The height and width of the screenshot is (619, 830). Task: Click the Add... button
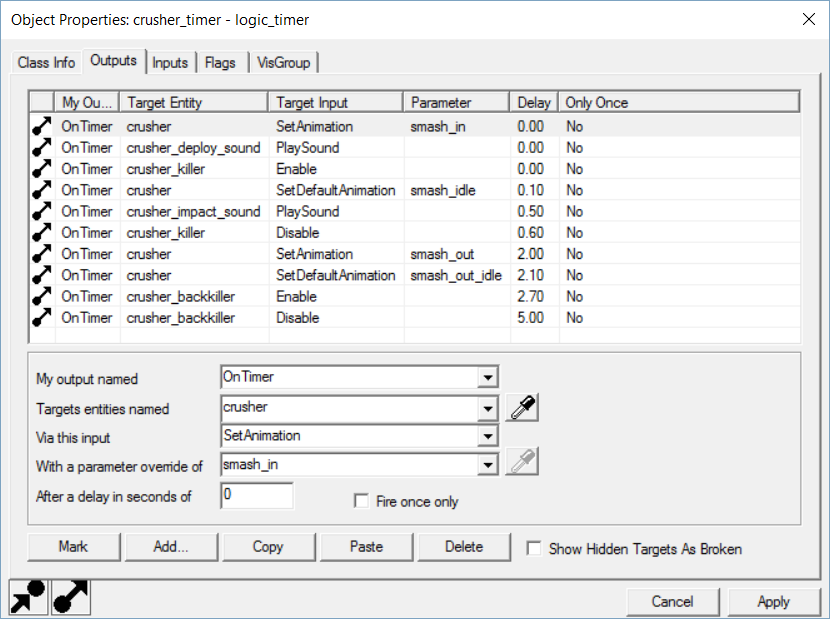(171, 547)
